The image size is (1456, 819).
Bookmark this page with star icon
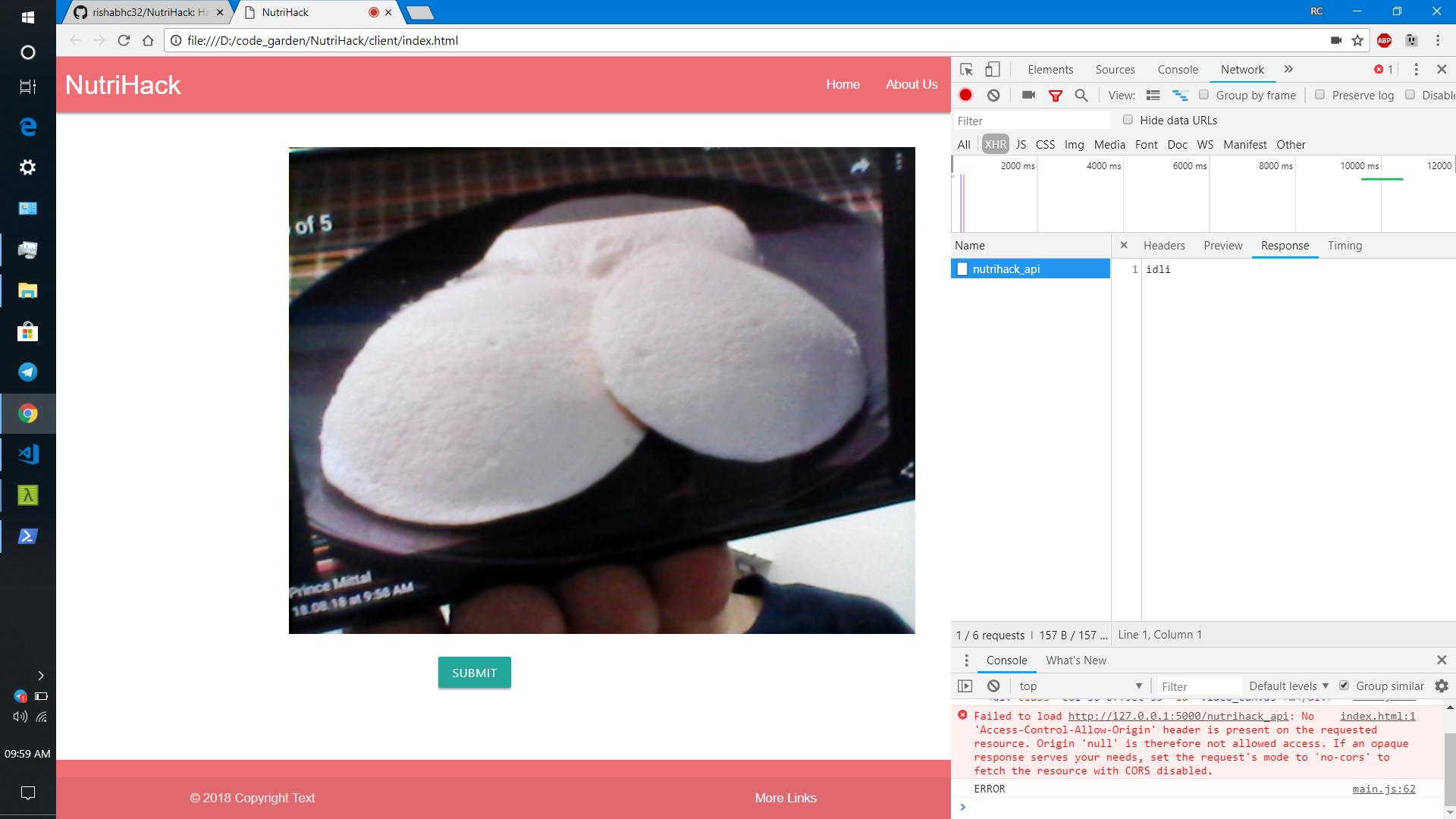1357,40
